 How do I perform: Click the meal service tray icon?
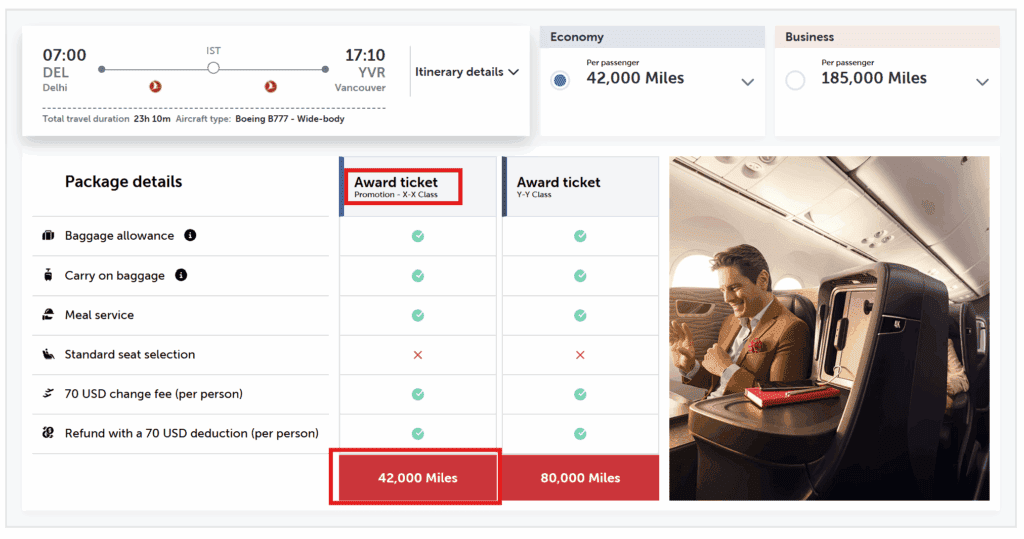[x=48, y=314]
